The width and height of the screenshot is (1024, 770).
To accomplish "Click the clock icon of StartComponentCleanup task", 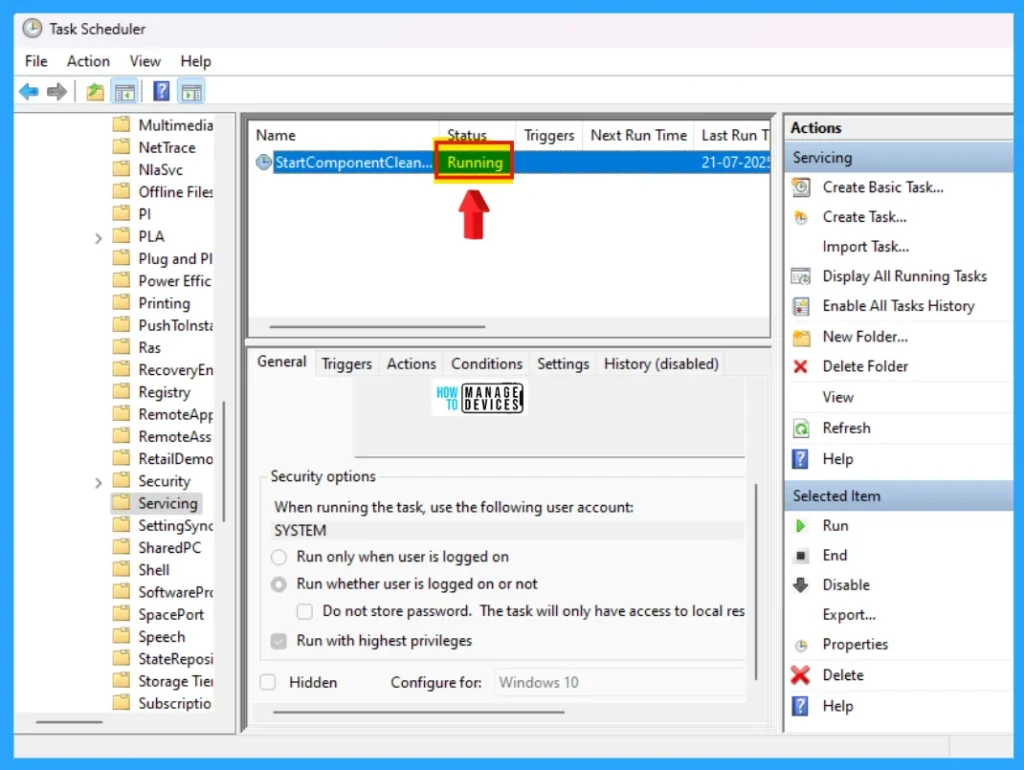I will (x=263, y=162).
